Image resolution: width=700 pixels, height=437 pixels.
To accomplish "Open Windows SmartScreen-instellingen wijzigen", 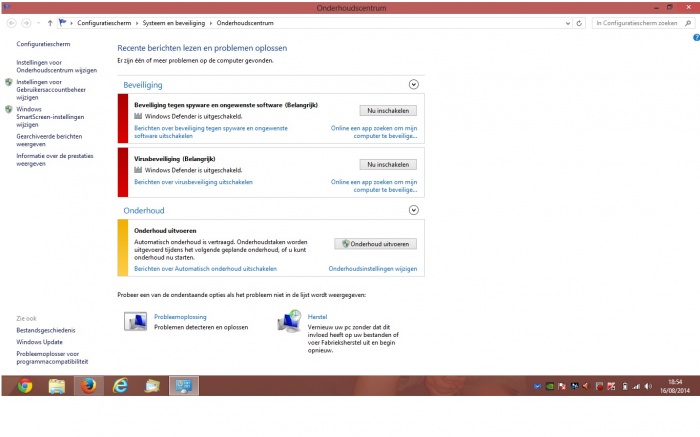I will (50, 117).
